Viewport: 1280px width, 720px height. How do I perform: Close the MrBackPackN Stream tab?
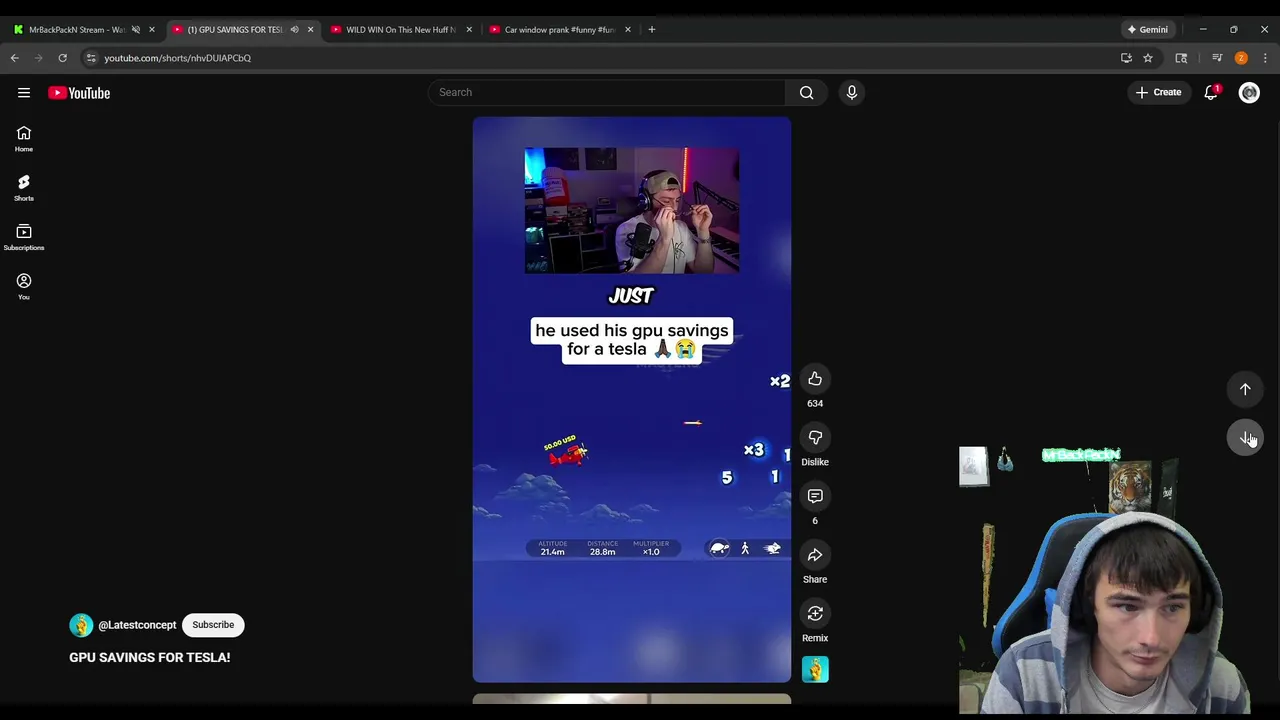[152, 30]
